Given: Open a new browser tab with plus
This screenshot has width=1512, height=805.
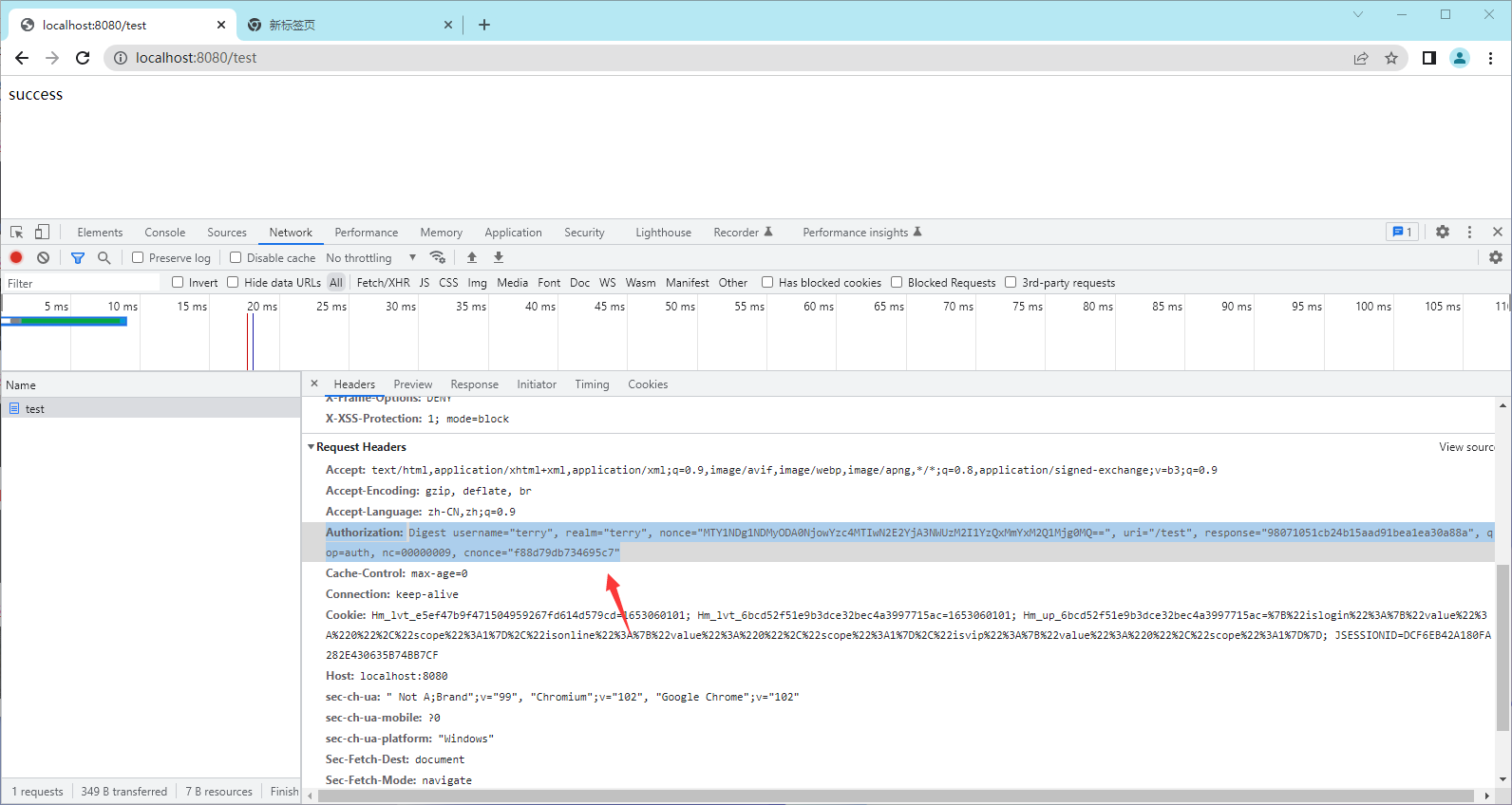Looking at the screenshot, I should point(484,25).
